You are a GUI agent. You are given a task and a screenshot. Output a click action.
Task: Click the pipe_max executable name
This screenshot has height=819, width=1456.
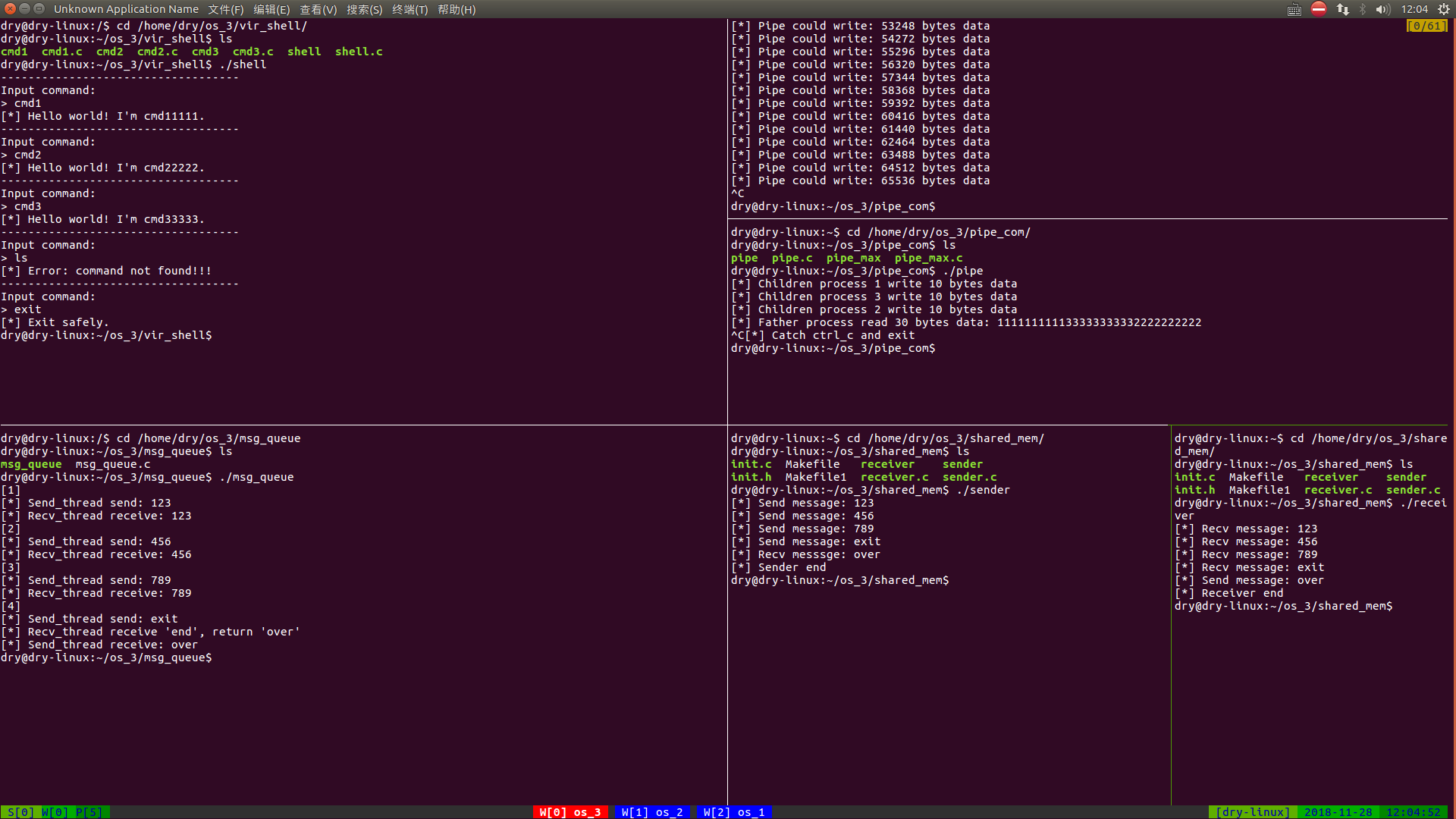pos(854,258)
